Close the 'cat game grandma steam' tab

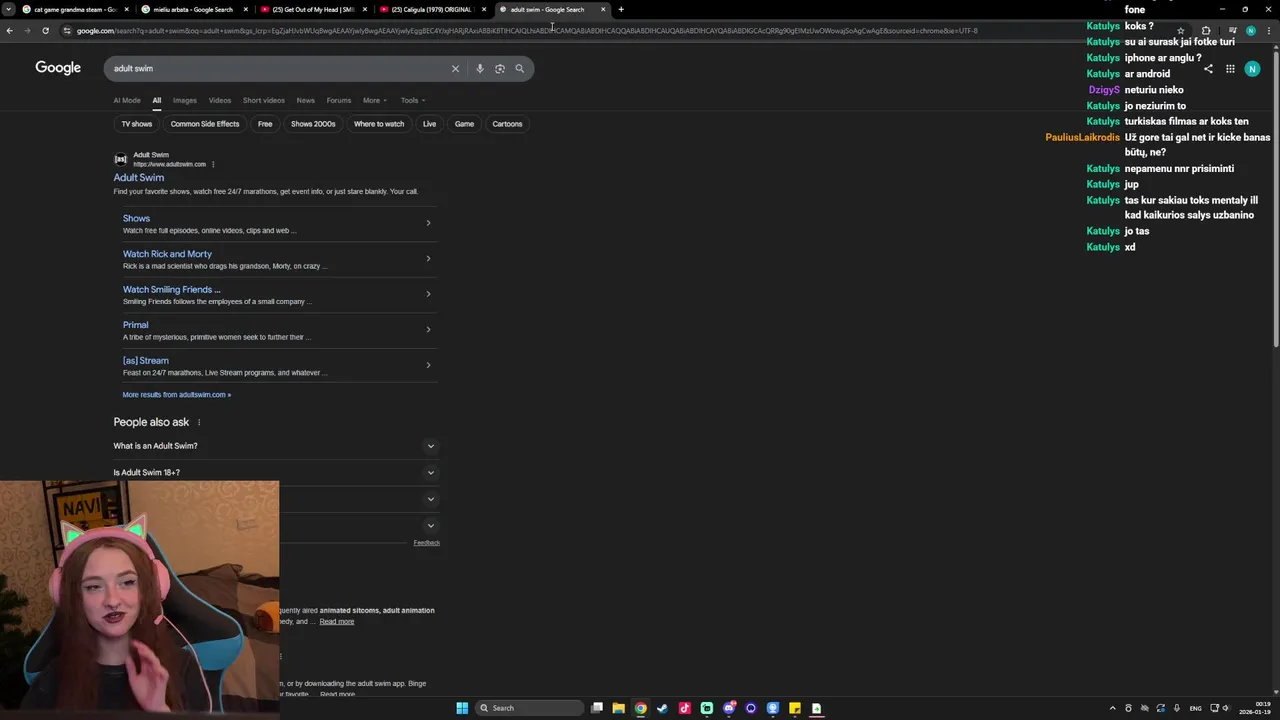(x=127, y=9)
